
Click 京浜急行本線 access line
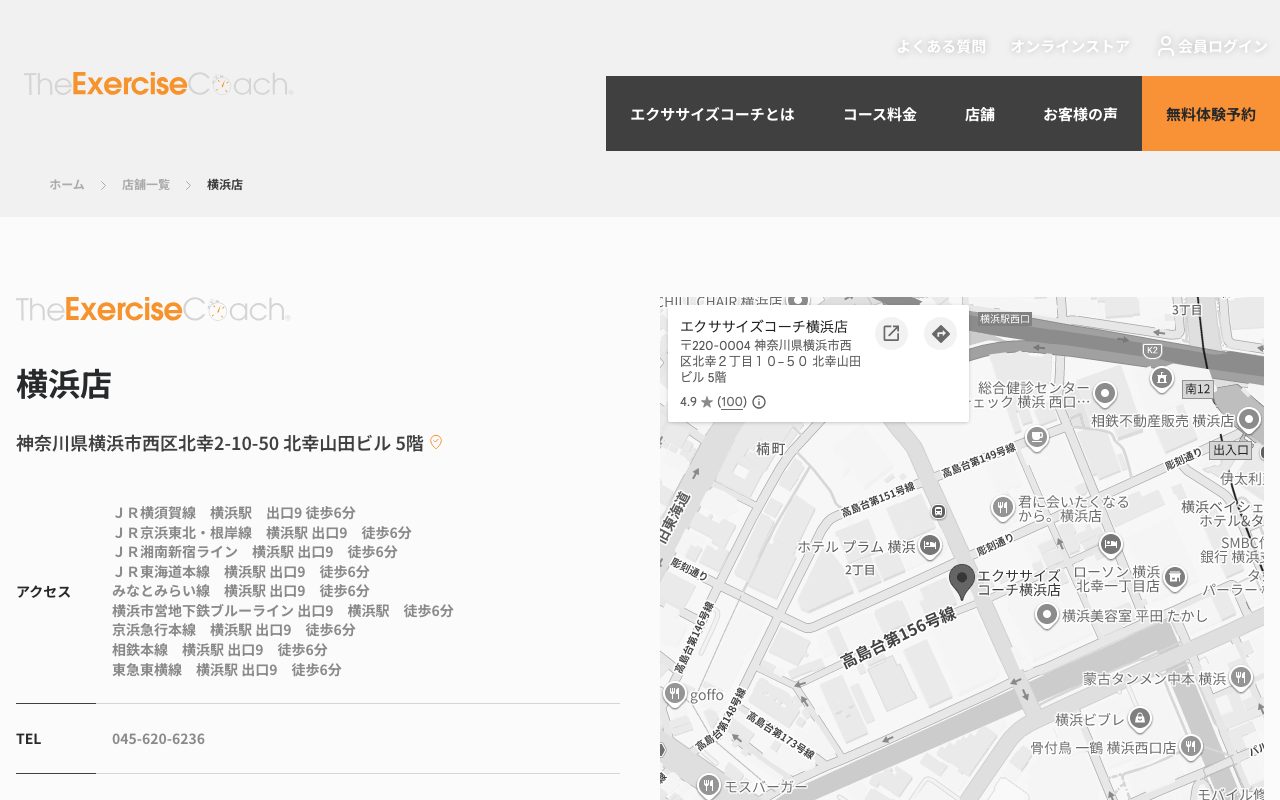(x=234, y=630)
